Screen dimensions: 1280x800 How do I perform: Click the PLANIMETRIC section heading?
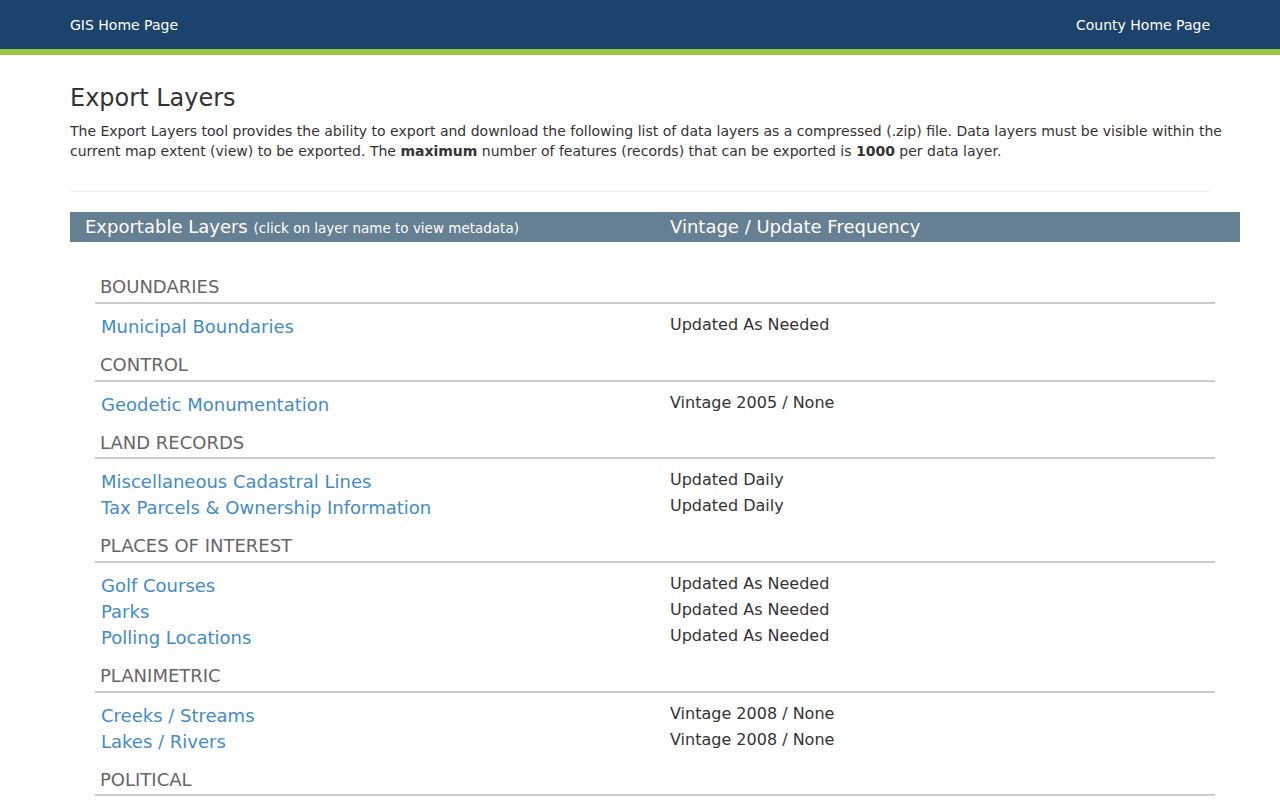[160, 675]
